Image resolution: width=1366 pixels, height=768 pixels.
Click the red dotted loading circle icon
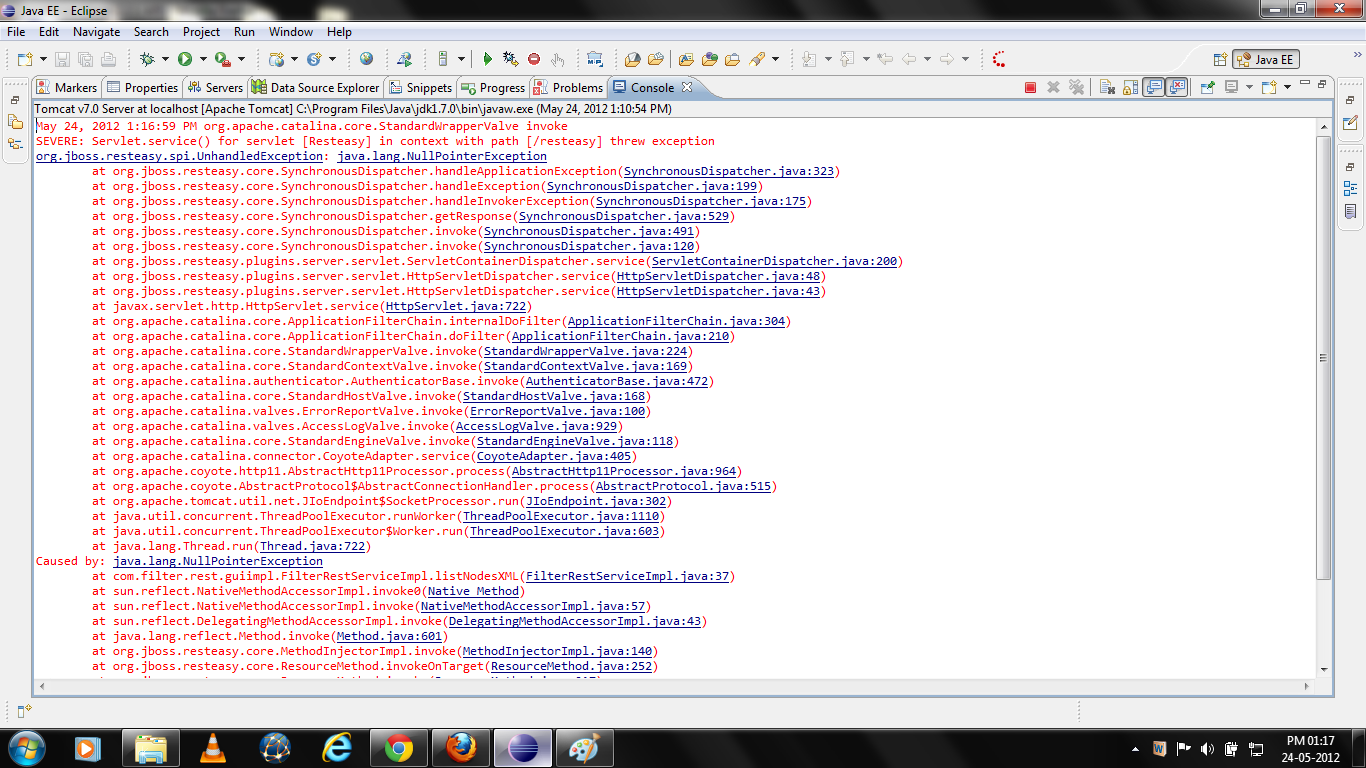click(999, 59)
